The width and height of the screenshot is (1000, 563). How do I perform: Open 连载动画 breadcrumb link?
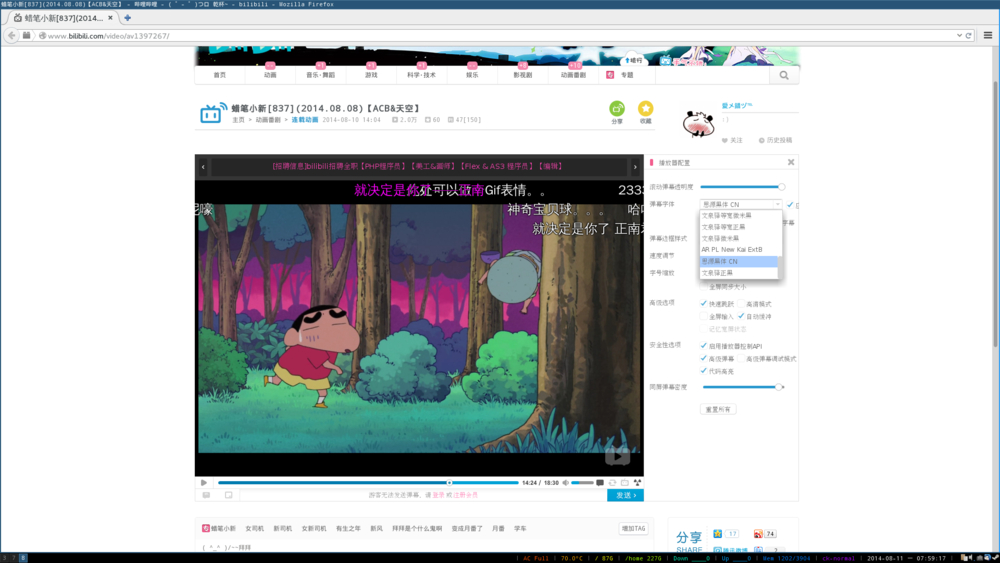[305, 120]
